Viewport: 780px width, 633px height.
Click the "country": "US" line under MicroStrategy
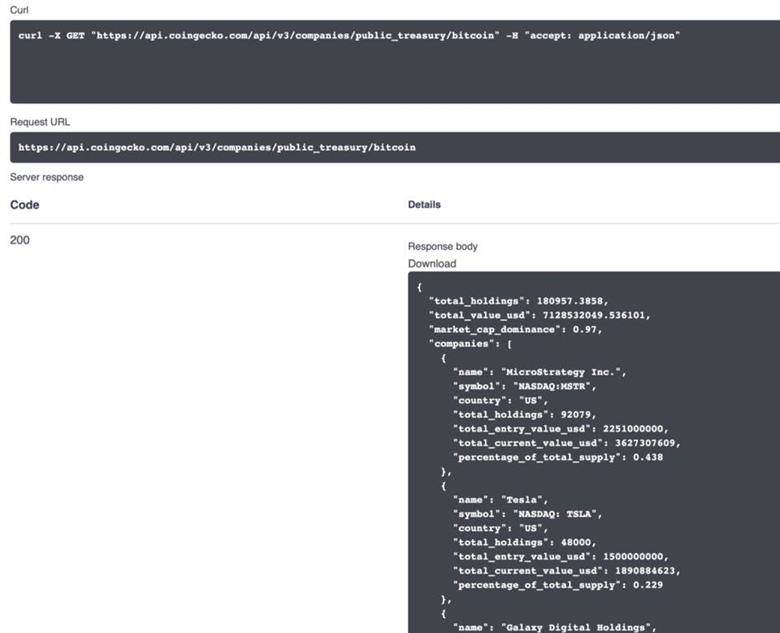pyautogui.click(x=500, y=400)
